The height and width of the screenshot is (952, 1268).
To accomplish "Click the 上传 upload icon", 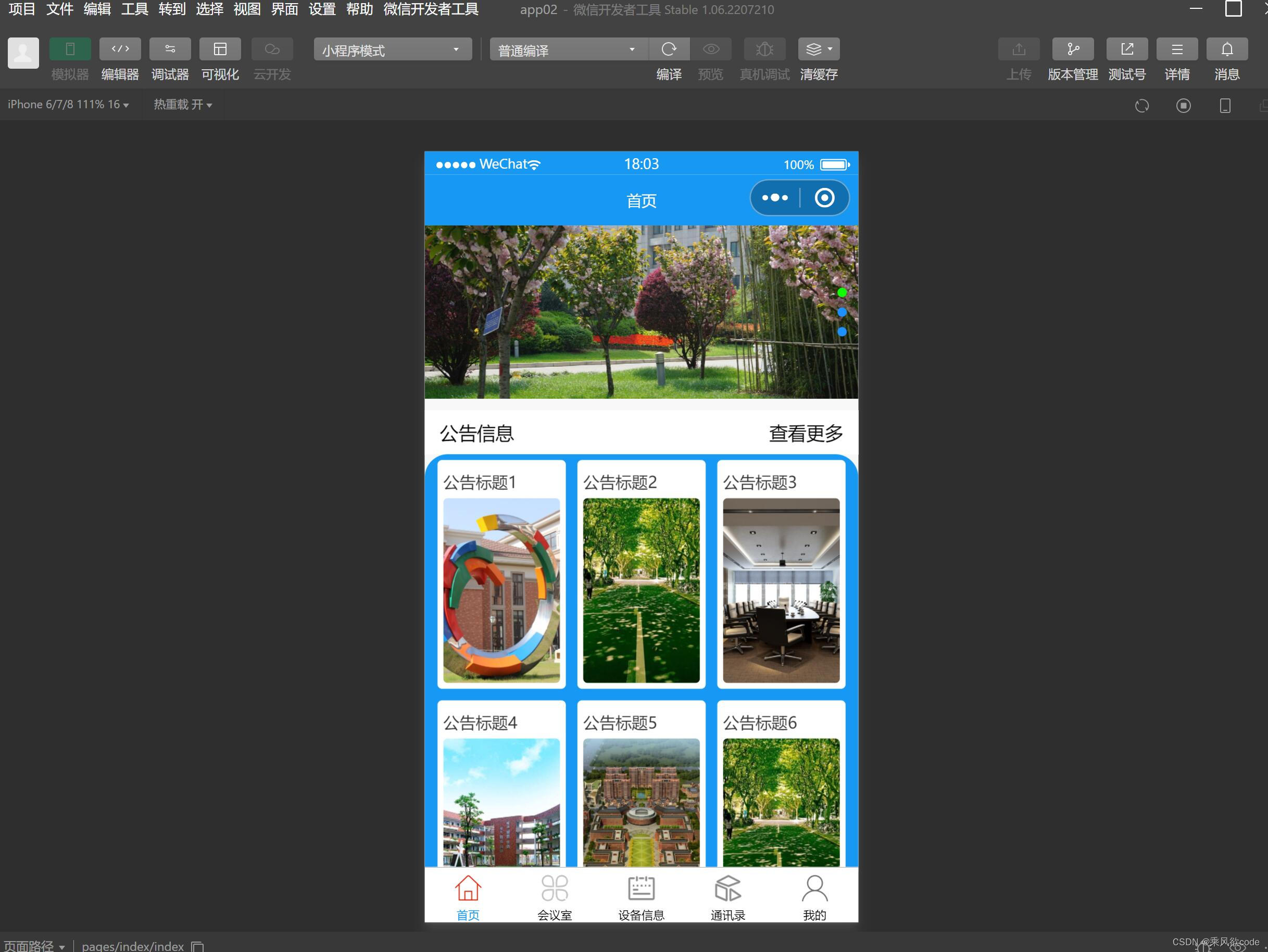I will [x=1019, y=49].
